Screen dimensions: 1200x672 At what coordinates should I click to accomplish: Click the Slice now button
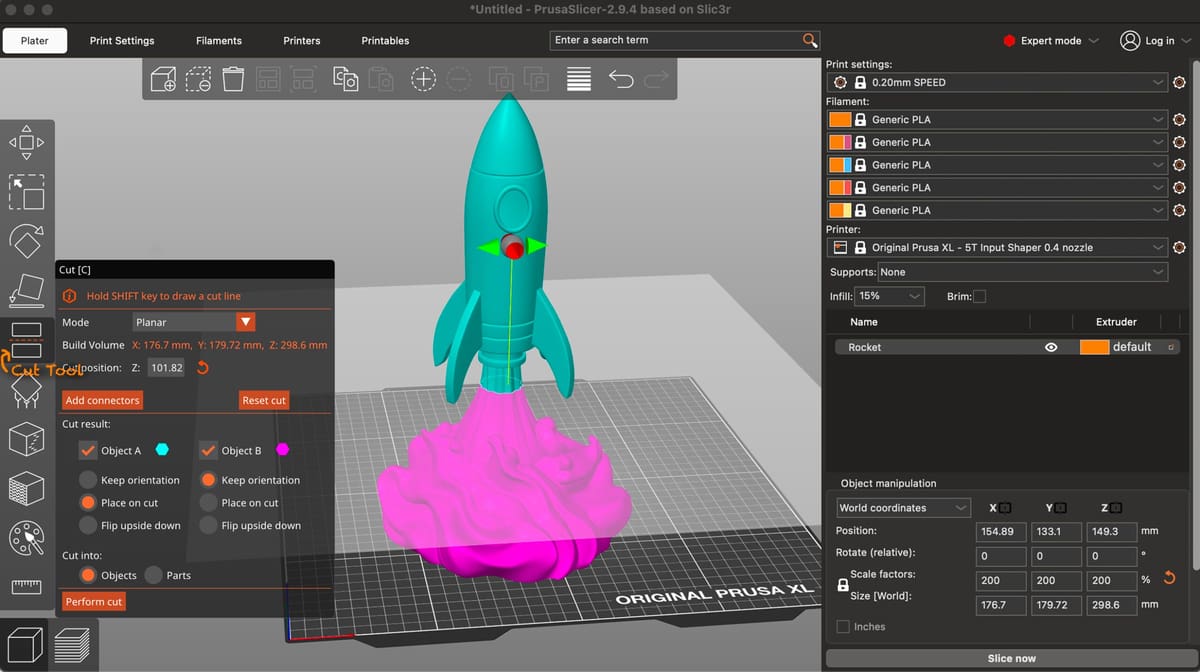click(x=1011, y=658)
